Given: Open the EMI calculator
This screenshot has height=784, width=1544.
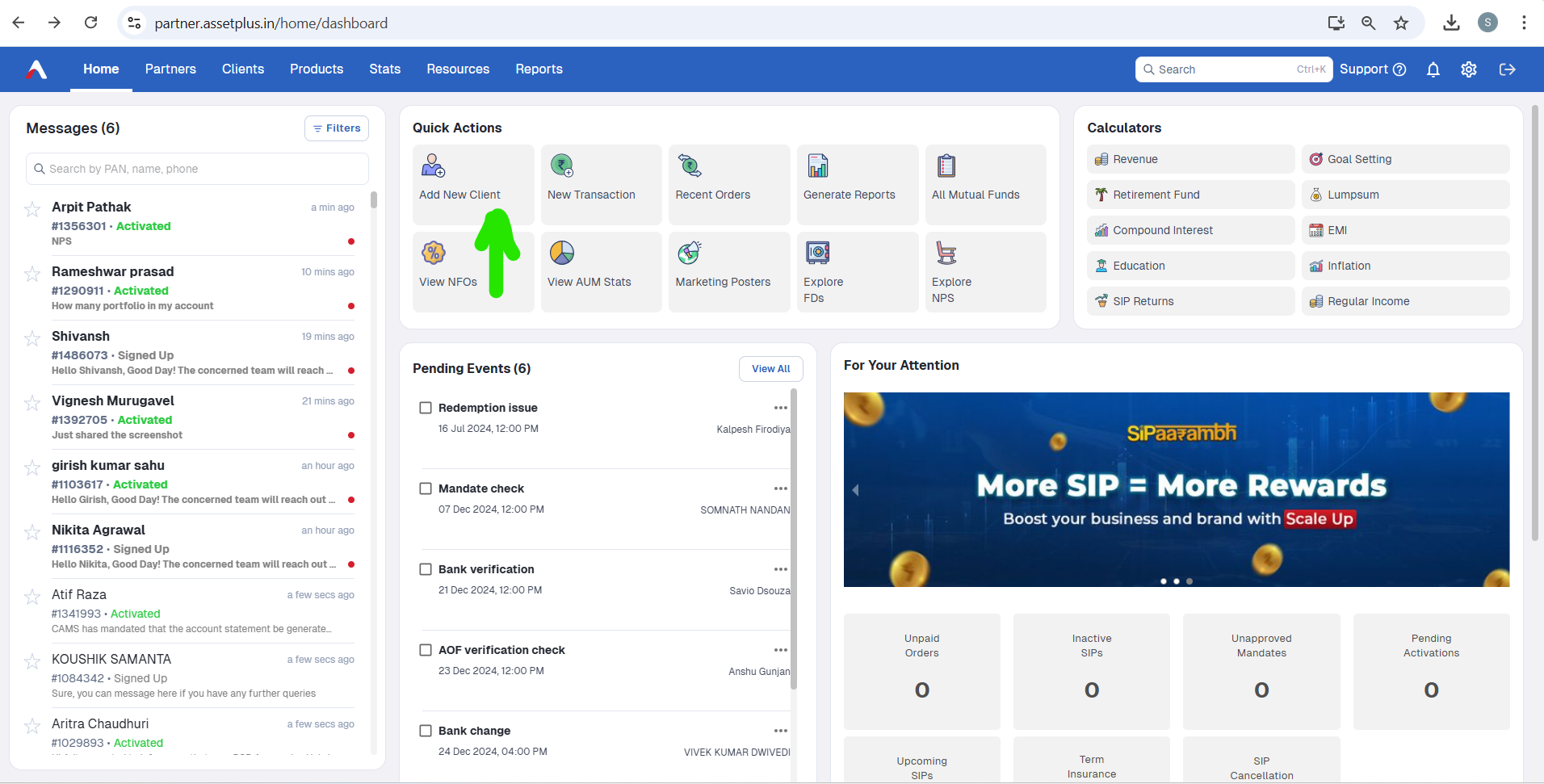Looking at the screenshot, I should click(x=1405, y=230).
